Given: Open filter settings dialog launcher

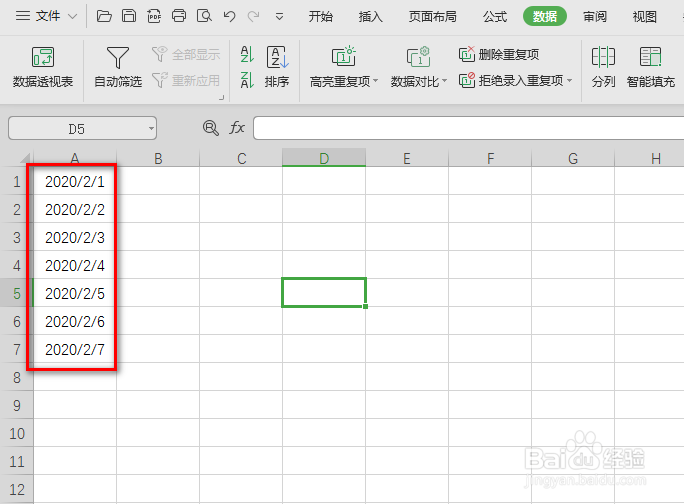Looking at the screenshot, I should 222,97.
